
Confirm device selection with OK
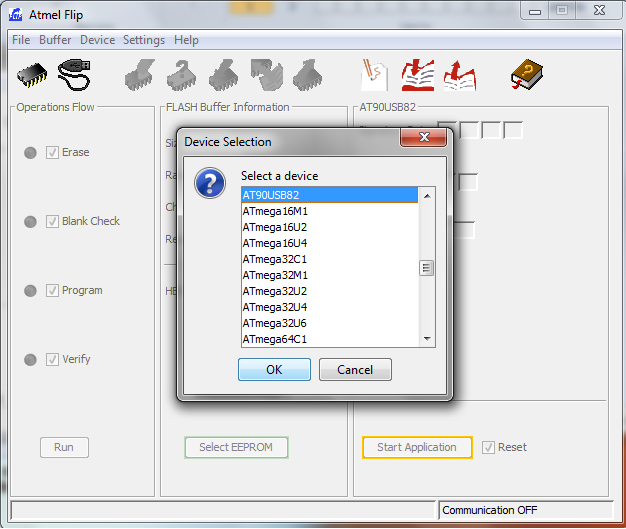[274, 369]
